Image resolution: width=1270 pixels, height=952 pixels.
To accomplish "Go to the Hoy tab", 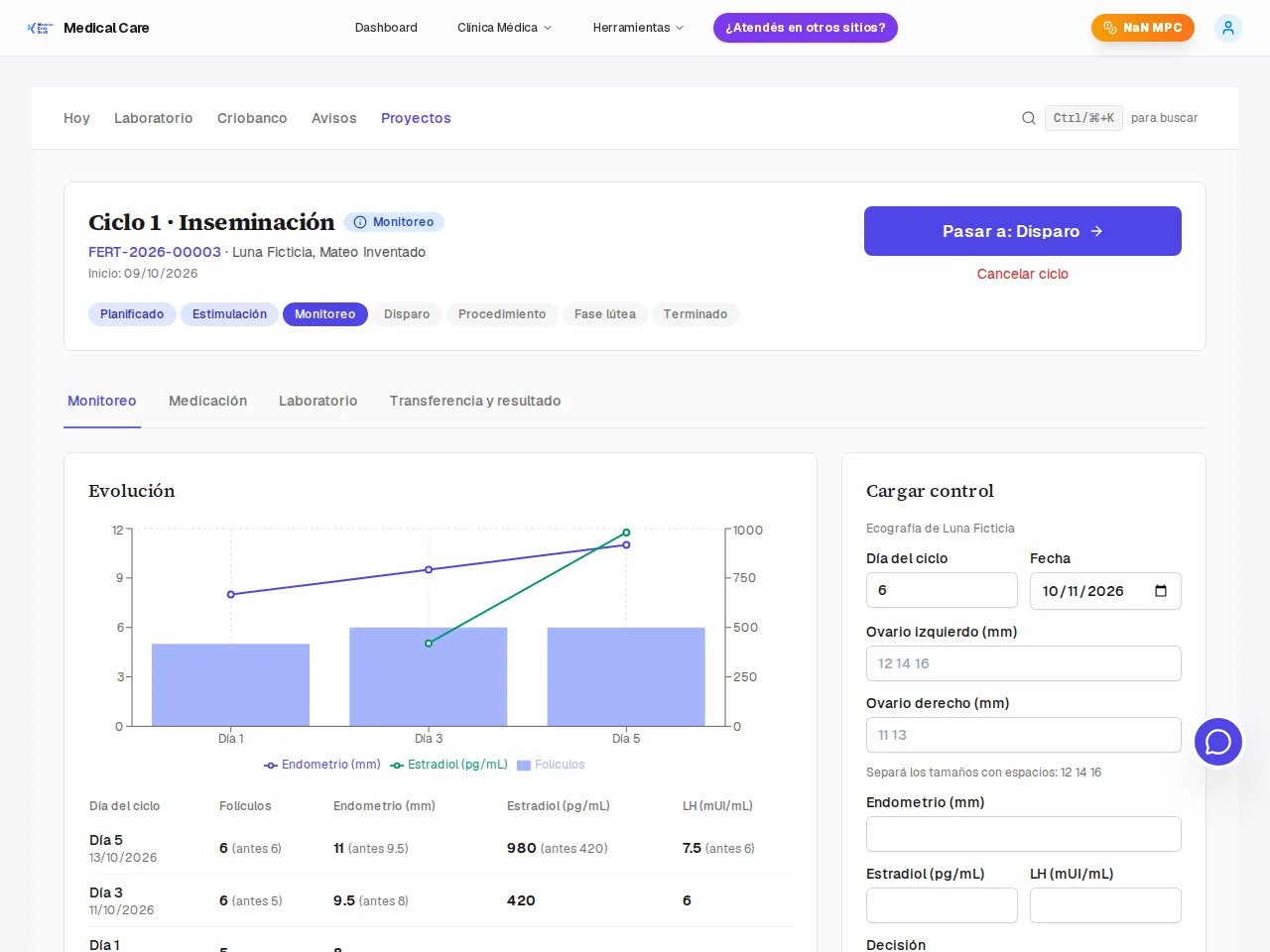I will click(x=76, y=118).
